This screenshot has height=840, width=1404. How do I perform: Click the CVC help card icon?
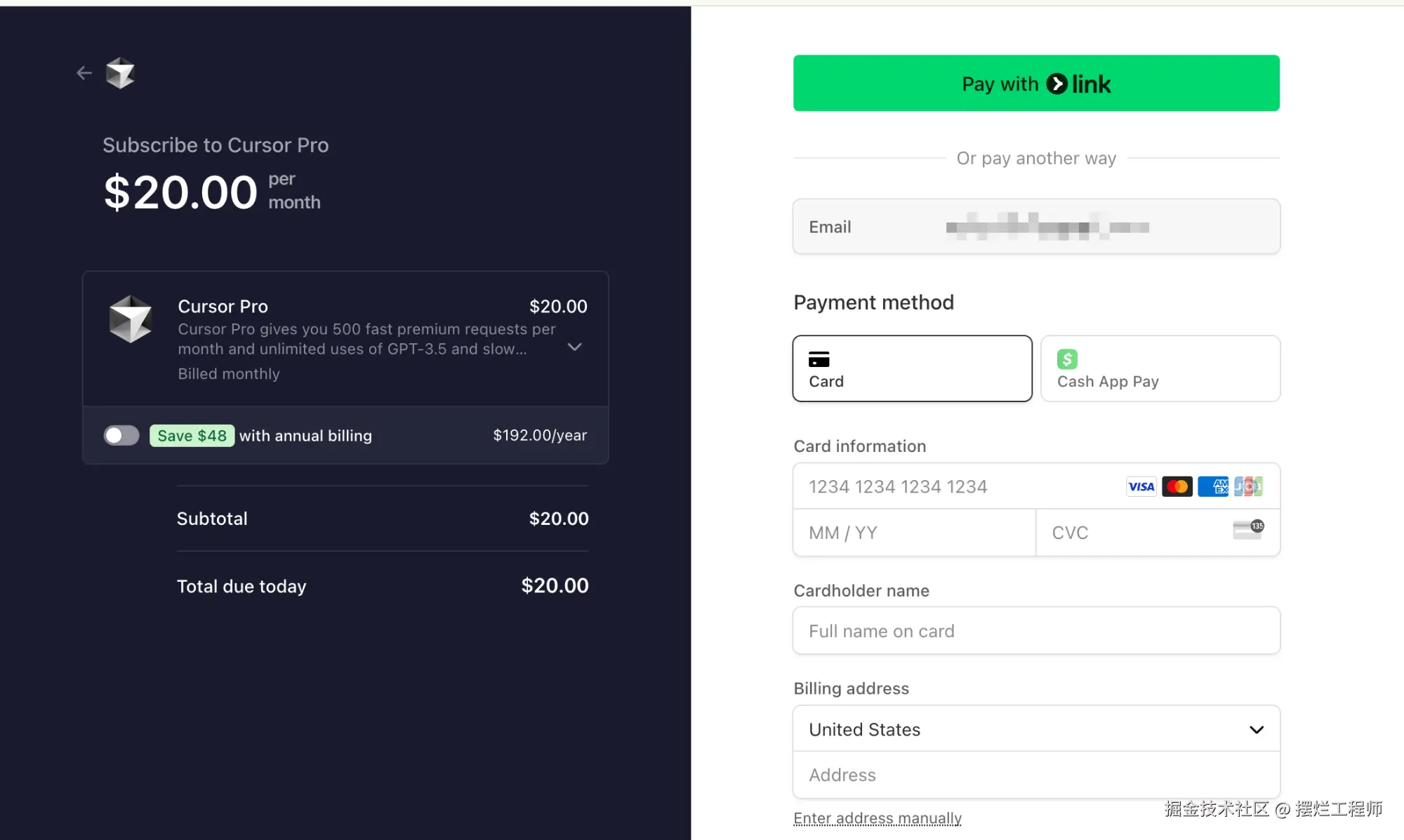point(1247,530)
